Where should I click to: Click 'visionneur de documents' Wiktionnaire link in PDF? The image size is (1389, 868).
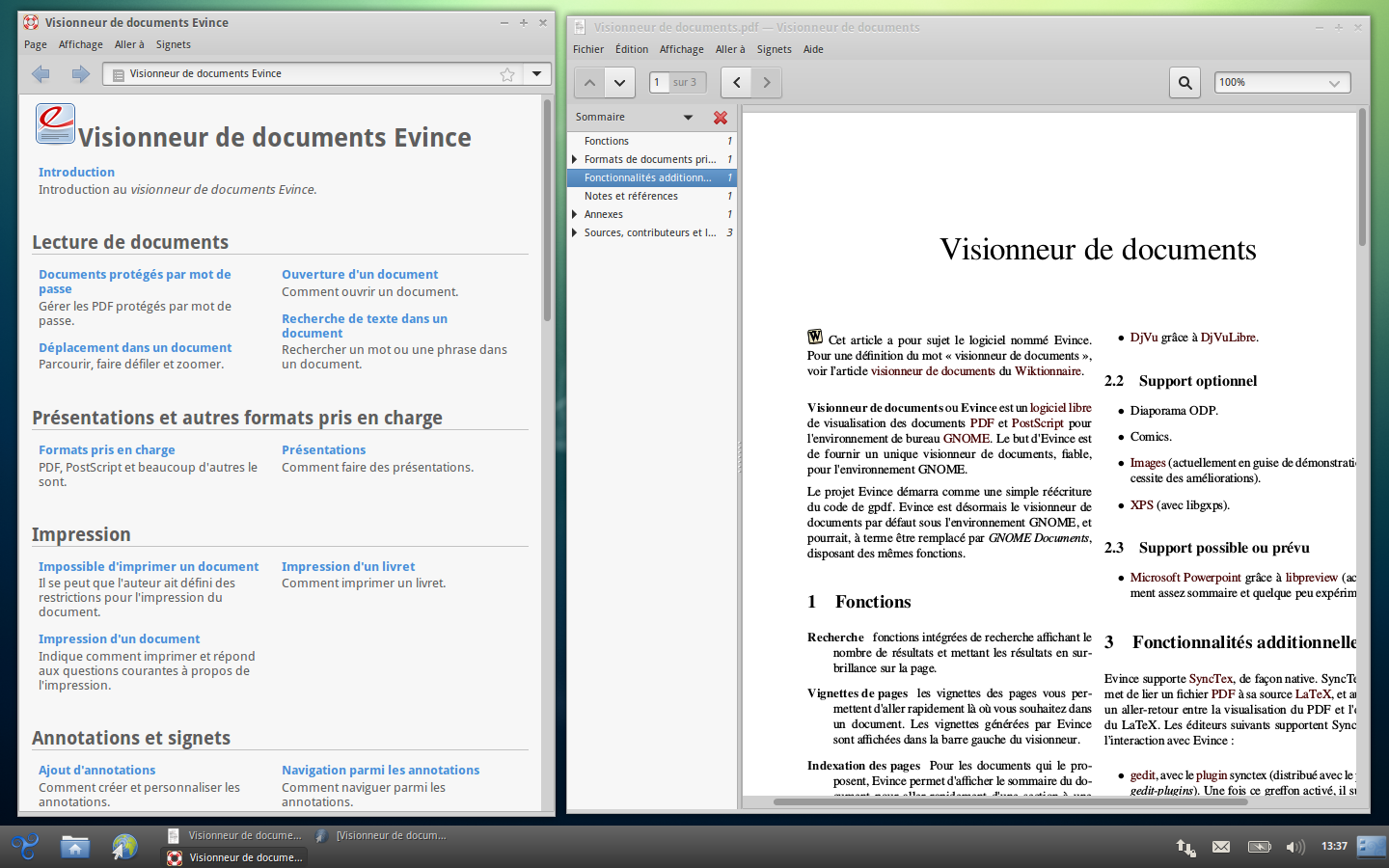tap(933, 371)
